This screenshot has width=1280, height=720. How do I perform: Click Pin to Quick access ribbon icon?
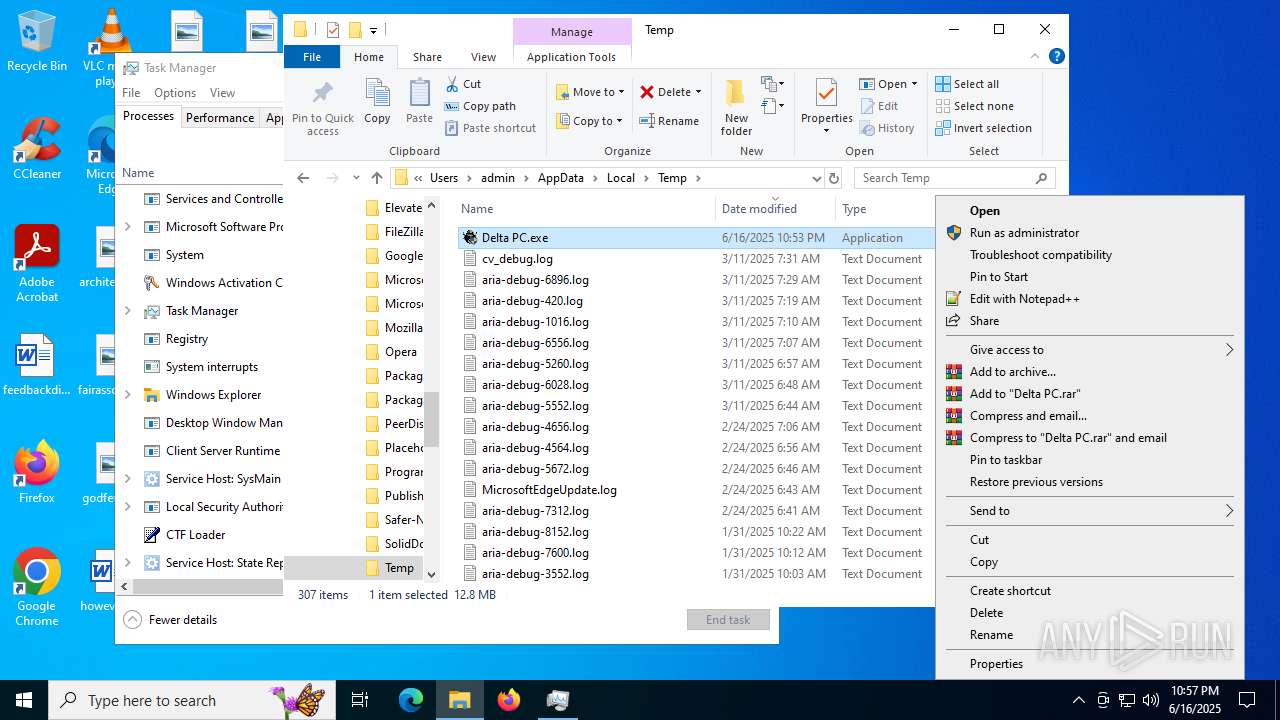[x=322, y=108]
